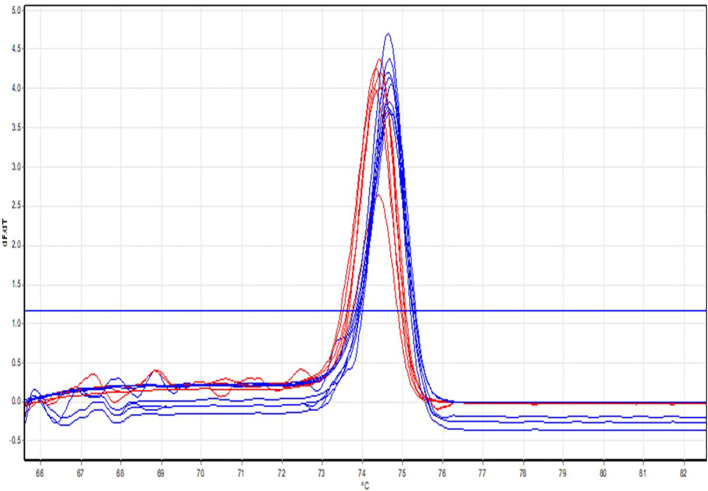Click the 70 temperature tick label

click(x=201, y=473)
